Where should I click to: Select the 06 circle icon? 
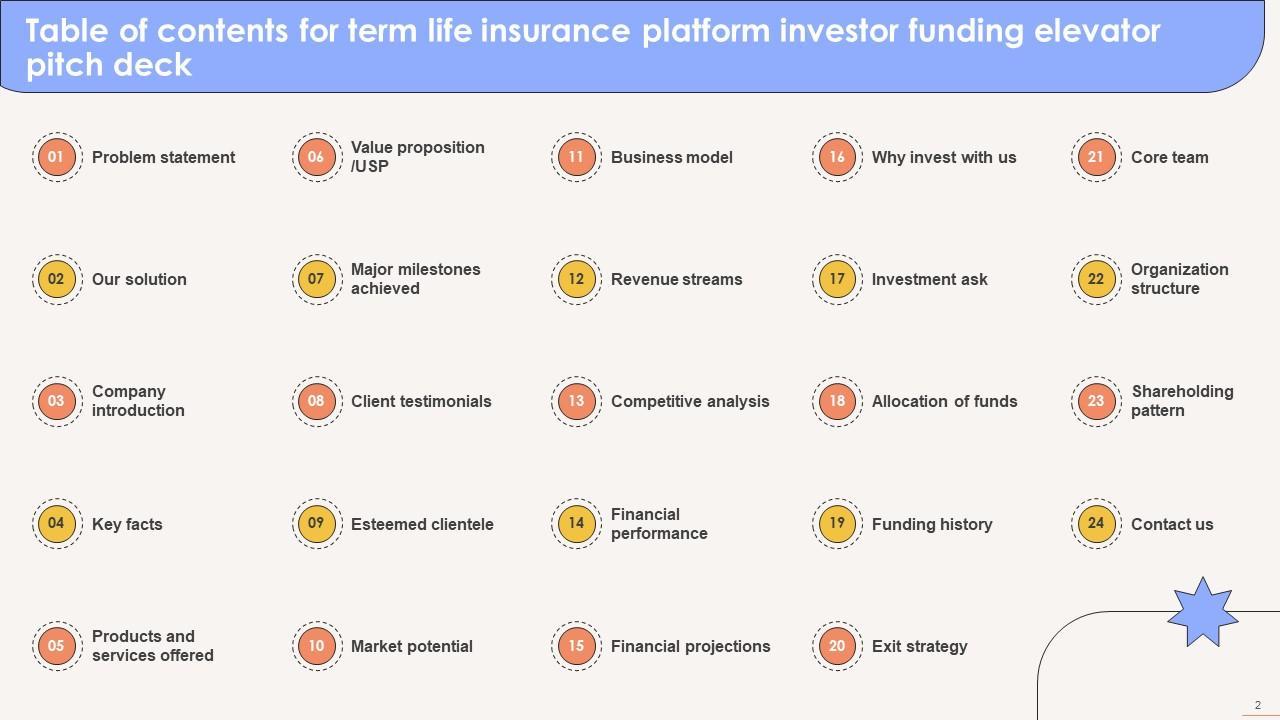pyautogui.click(x=316, y=157)
